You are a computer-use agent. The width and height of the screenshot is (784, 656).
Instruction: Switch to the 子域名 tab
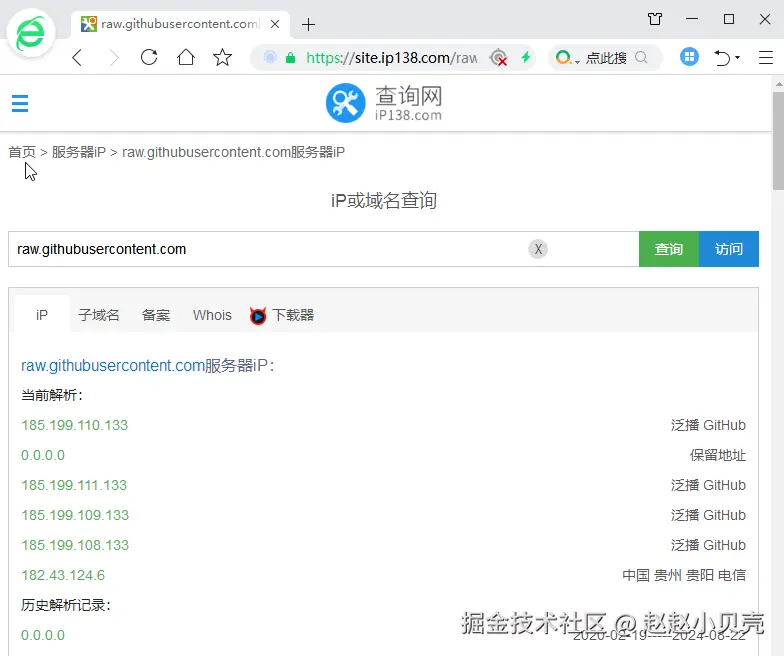point(99,315)
